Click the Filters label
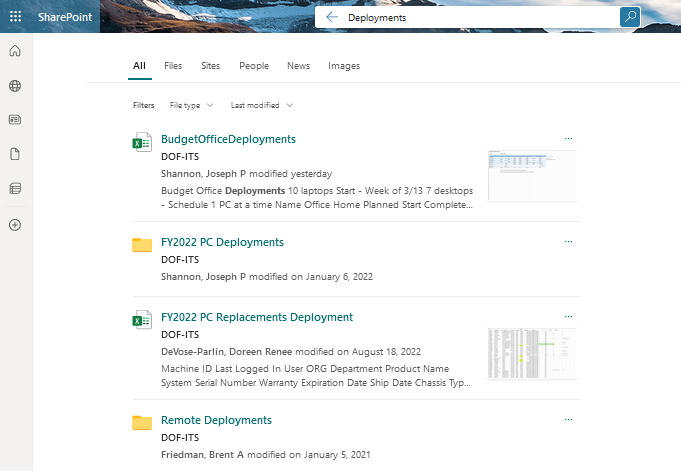The width and height of the screenshot is (681, 471). click(143, 105)
